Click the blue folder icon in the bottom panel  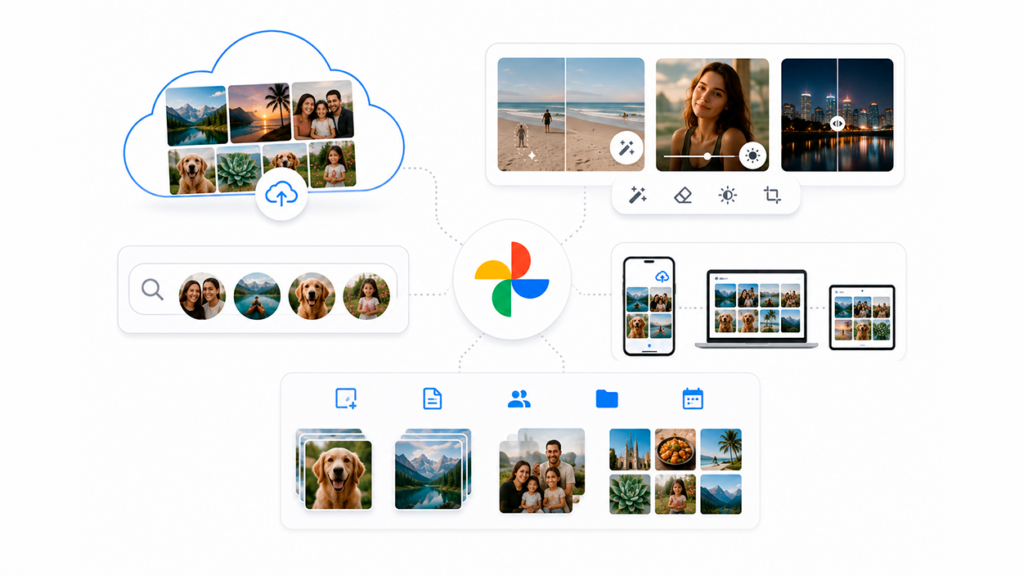pyautogui.click(x=607, y=398)
